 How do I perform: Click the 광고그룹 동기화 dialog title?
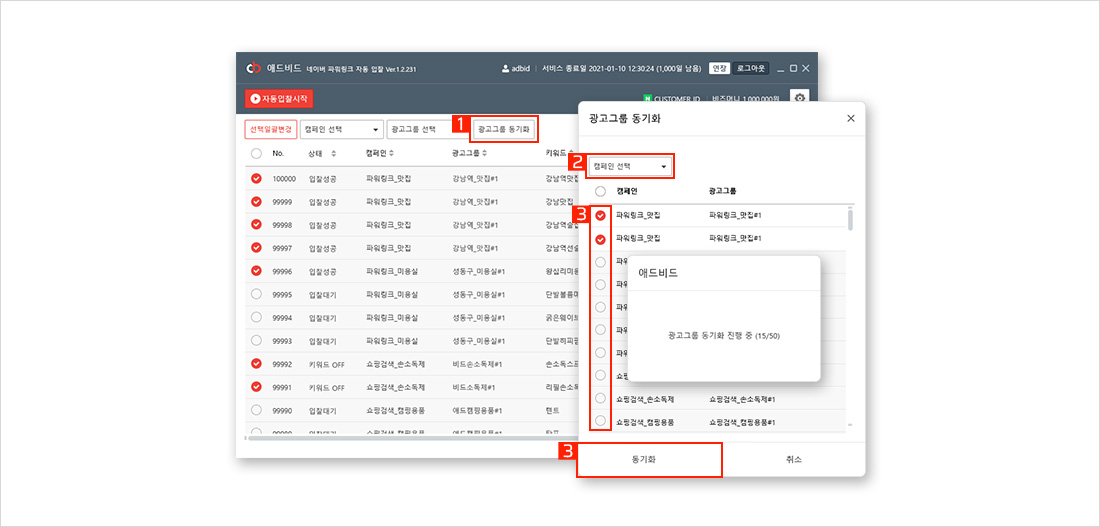(624, 118)
